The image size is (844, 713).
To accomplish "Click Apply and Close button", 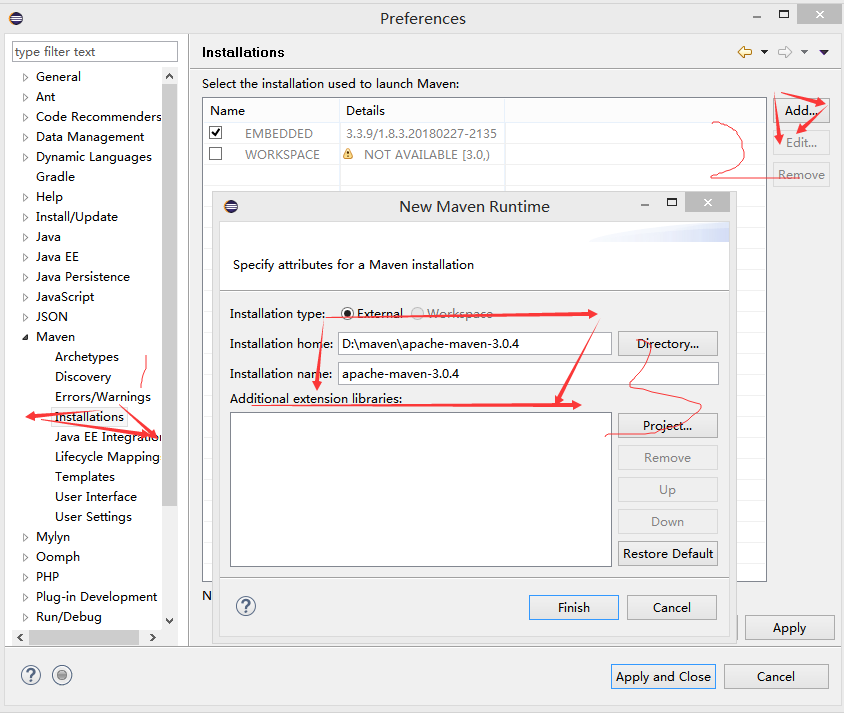I will pos(663,676).
